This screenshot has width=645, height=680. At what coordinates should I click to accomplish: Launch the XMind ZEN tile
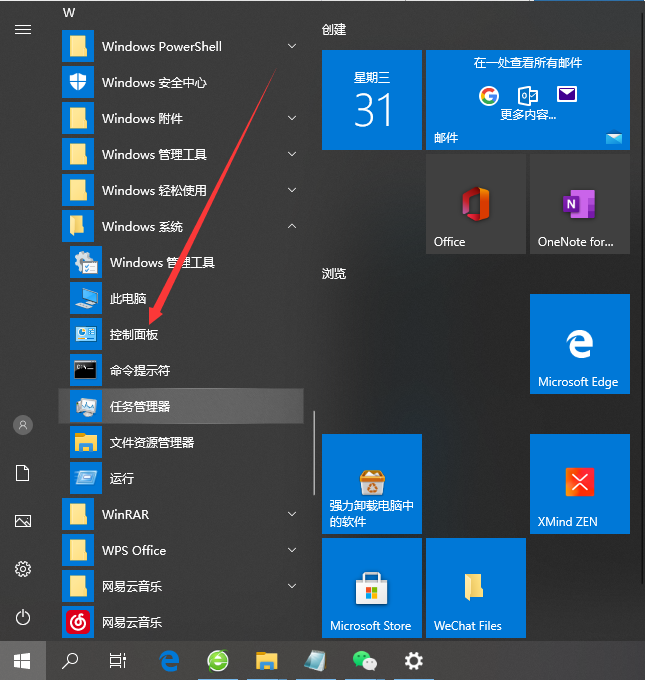tap(579, 484)
